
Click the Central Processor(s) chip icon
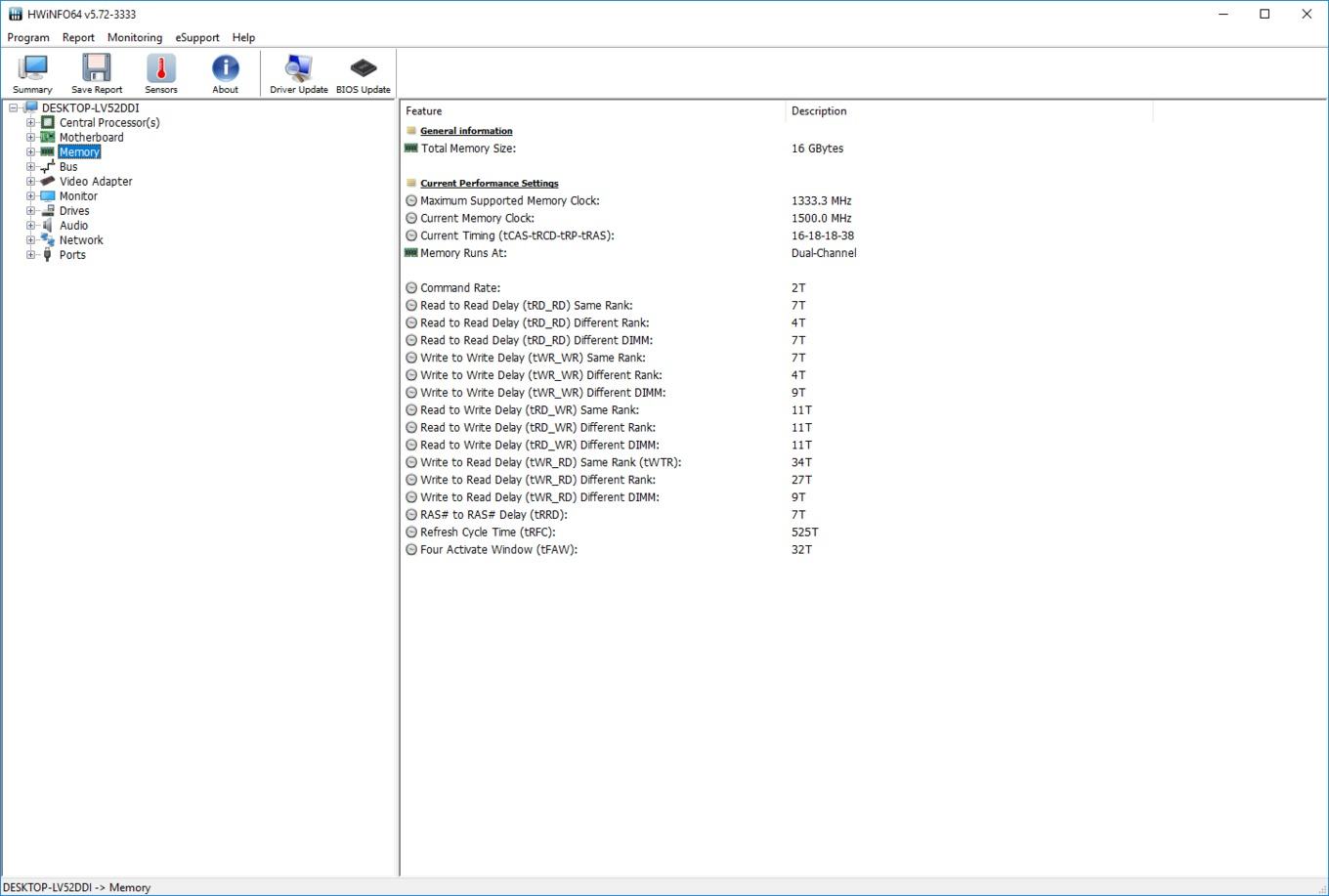(48, 123)
